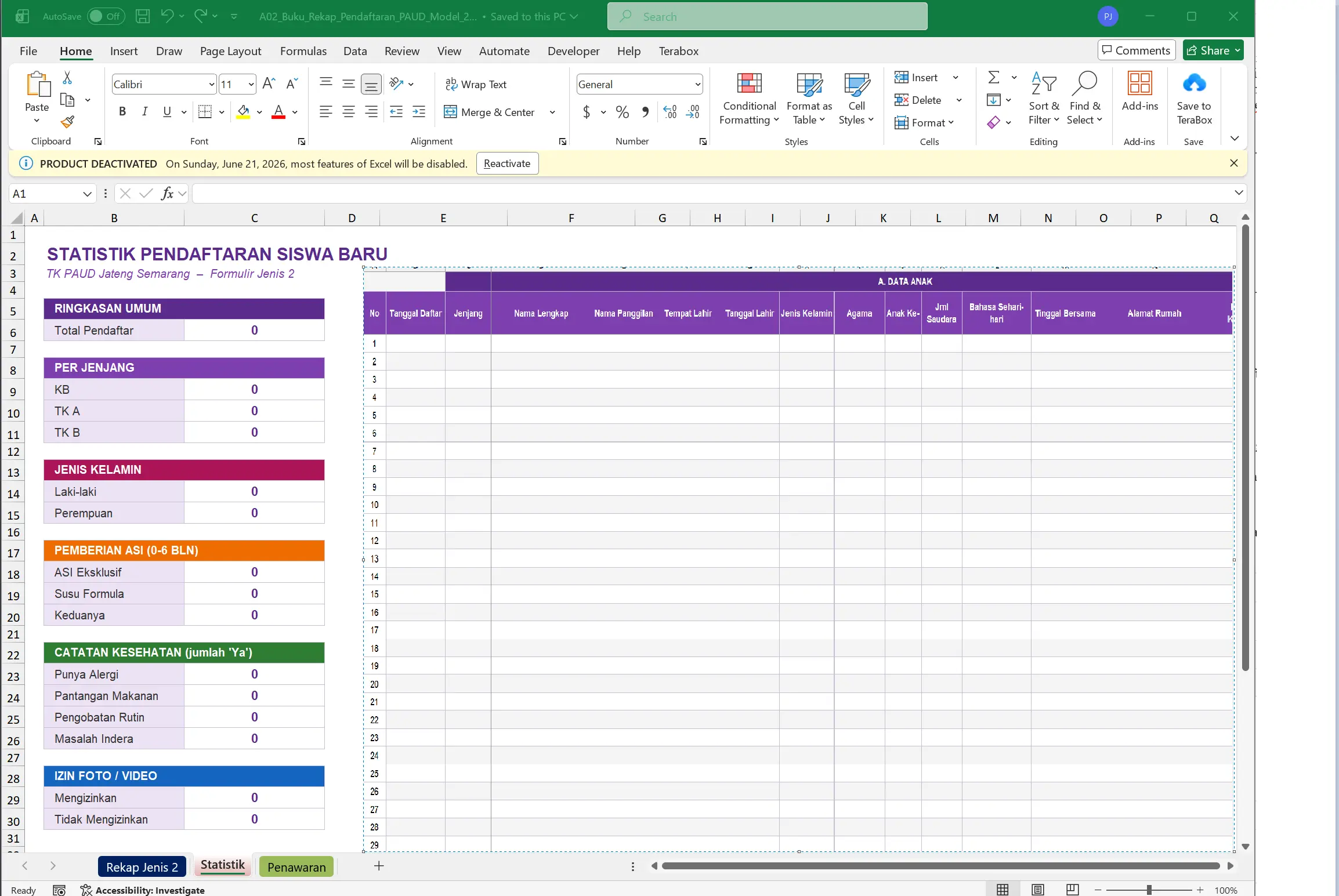Switch to the Page Layout tab
This screenshot has height=896, width=1339.
click(x=230, y=51)
